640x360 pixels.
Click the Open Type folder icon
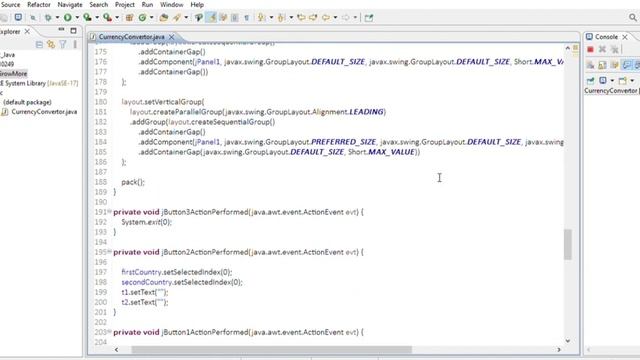tap(164, 18)
